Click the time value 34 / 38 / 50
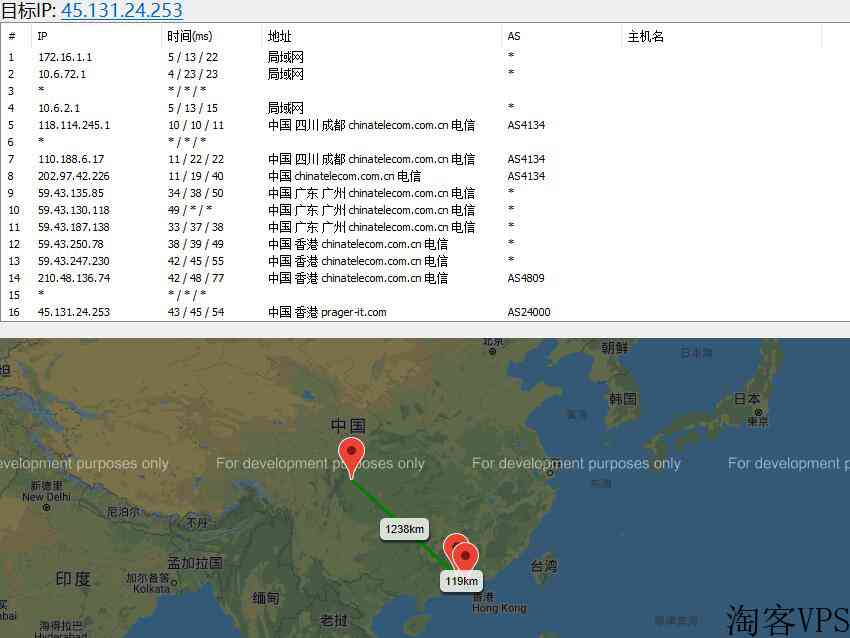The height and width of the screenshot is (638, 850). coord(196,193)
